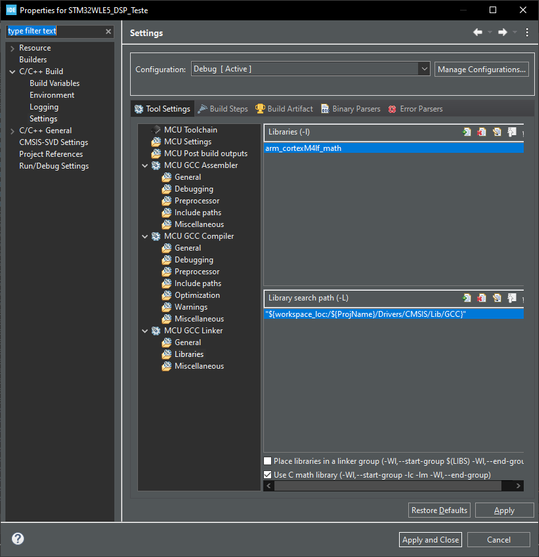Add a path in Library search path (-L)

coord(467,298)
